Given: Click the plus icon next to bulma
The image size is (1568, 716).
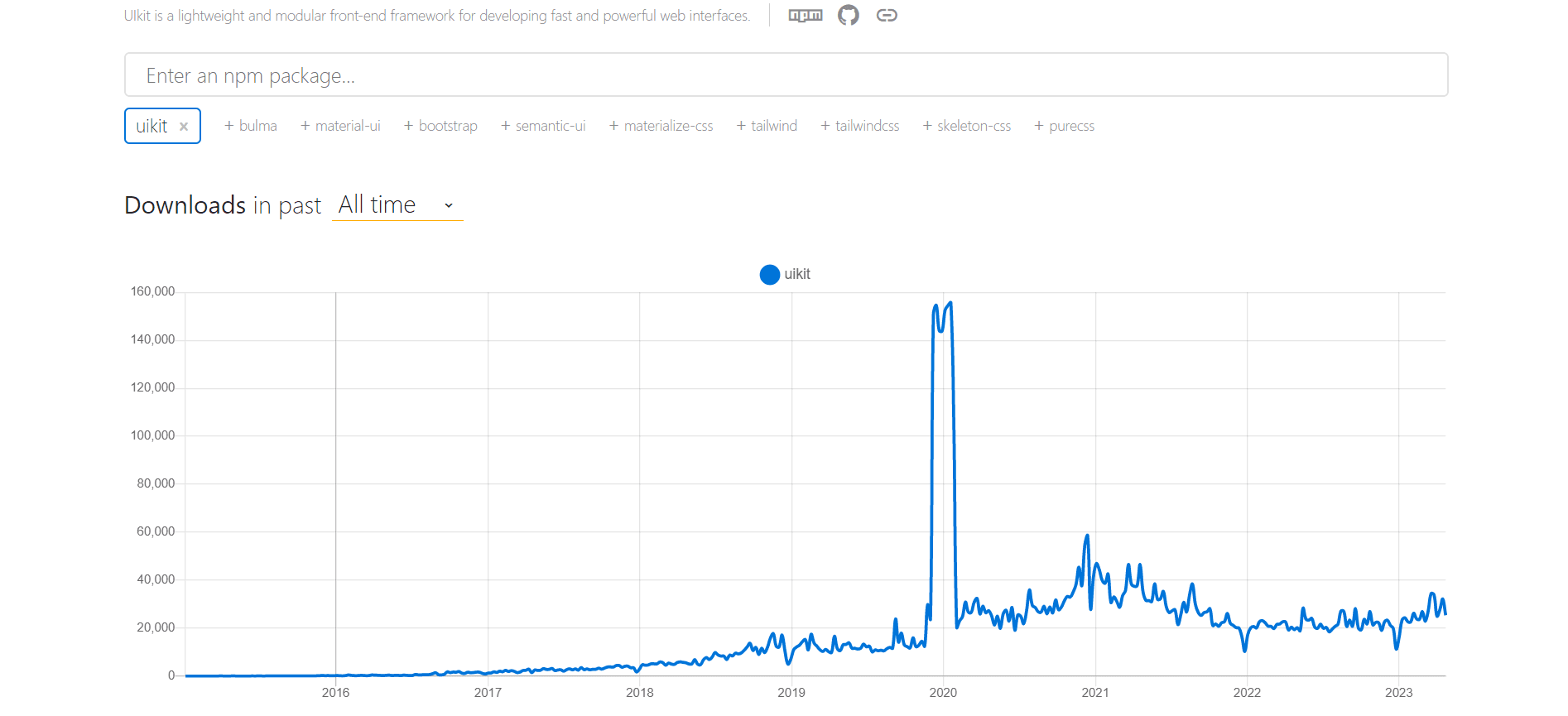Looking at the screenshot, I should (x=229, y=125).
